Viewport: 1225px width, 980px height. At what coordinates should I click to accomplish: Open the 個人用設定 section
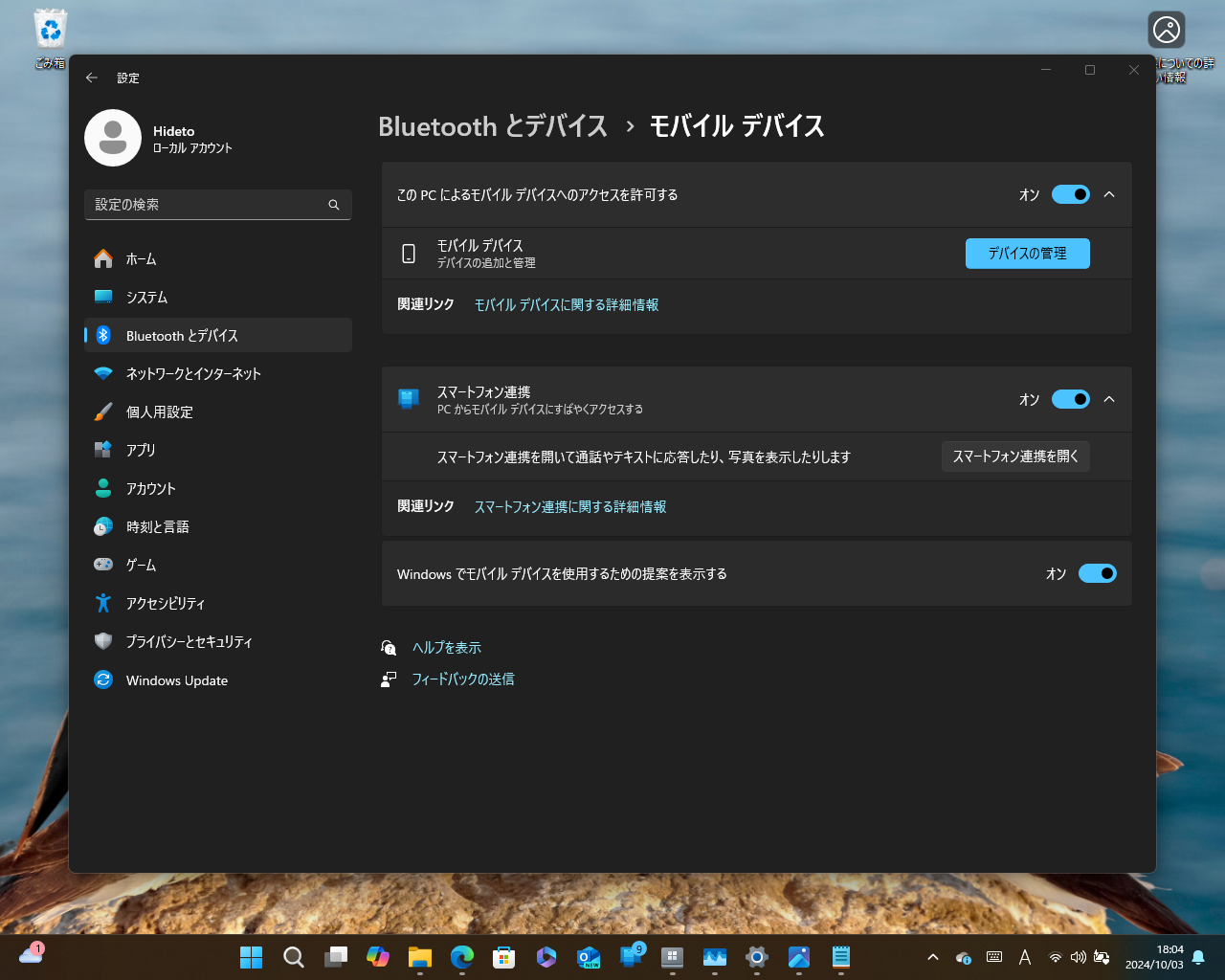[158, 412]
